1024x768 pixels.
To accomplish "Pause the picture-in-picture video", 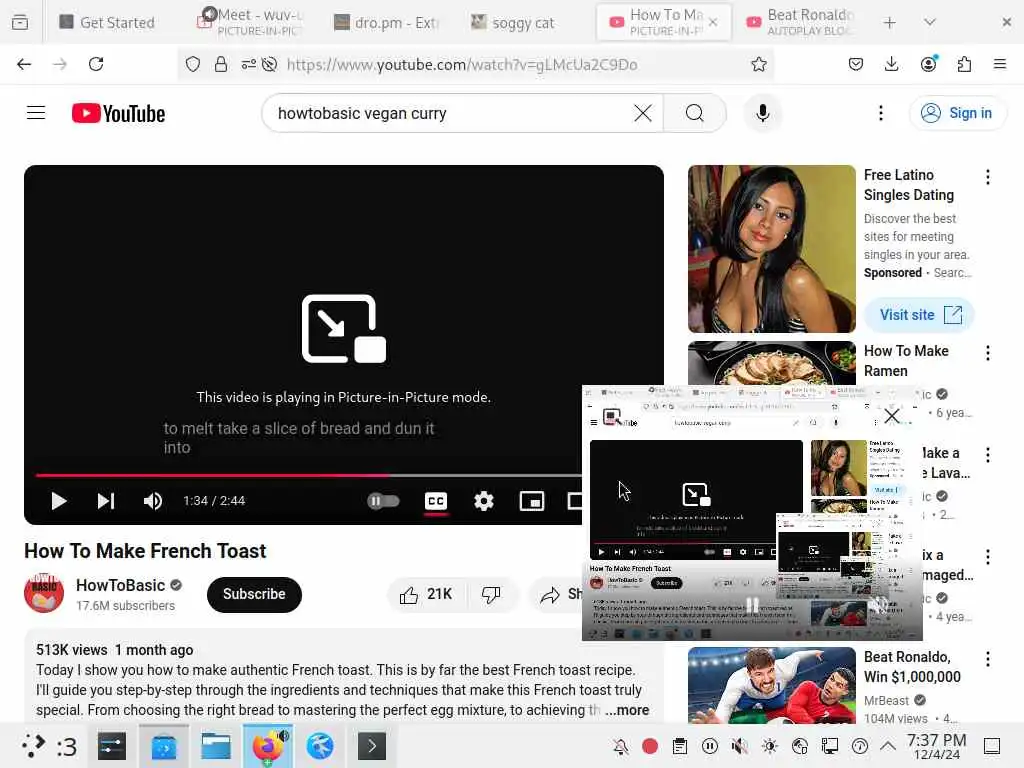I will 752,605.
